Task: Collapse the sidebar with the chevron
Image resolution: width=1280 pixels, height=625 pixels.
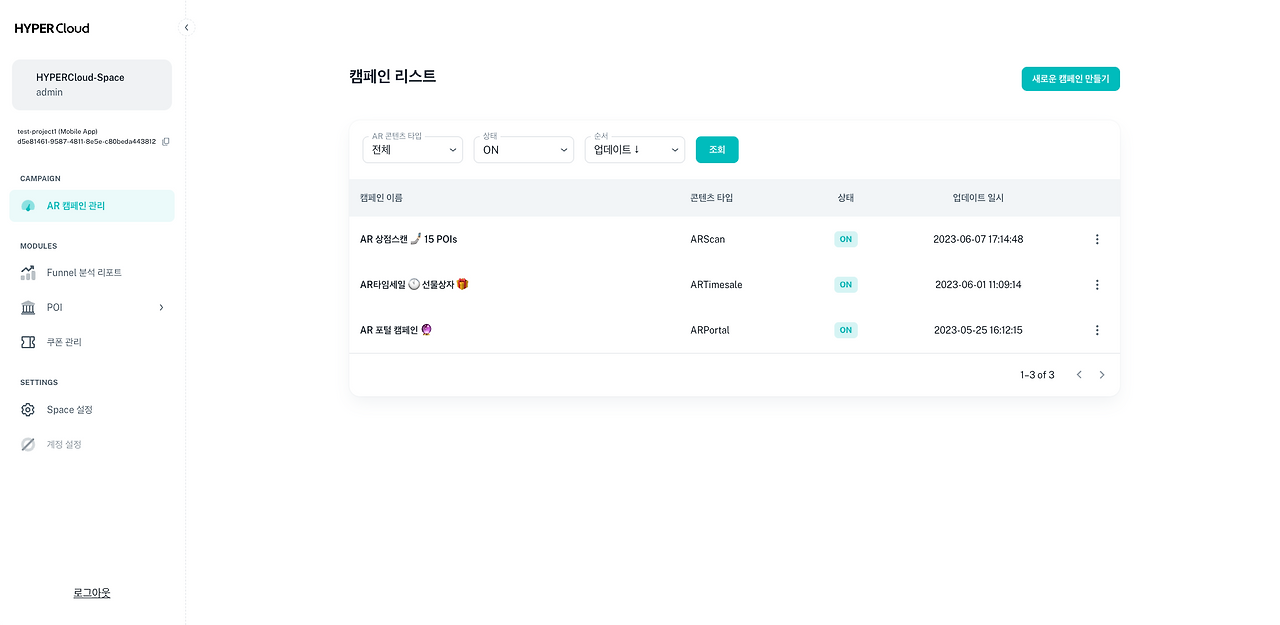Action: click(186, 28)
